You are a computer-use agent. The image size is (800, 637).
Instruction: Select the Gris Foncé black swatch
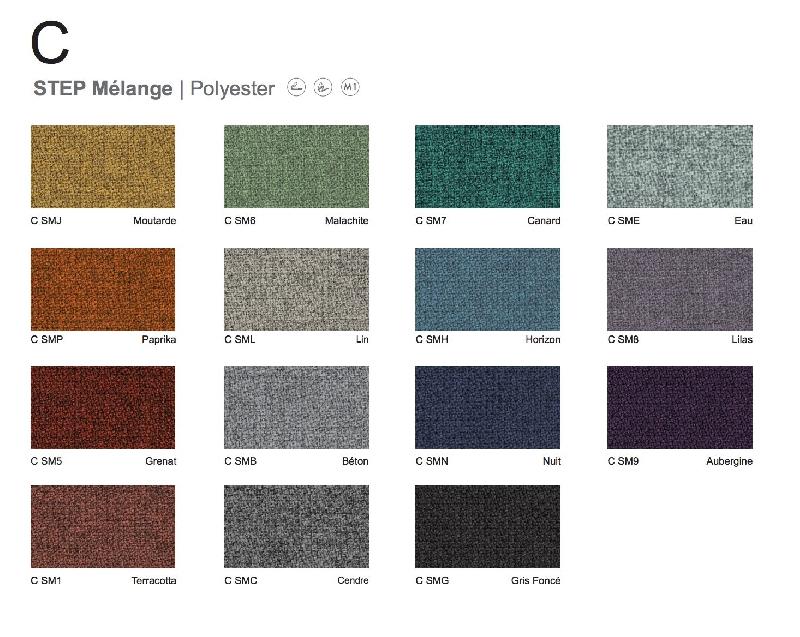487,526
